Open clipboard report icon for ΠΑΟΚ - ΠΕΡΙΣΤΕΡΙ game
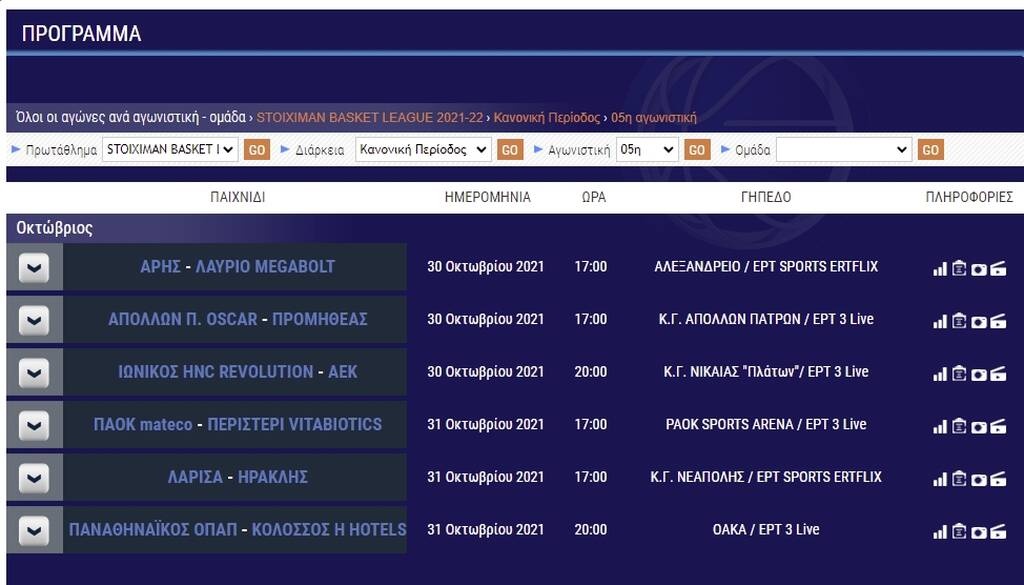The width and height of the screenshot is (1024, 585). pos(959,426)
